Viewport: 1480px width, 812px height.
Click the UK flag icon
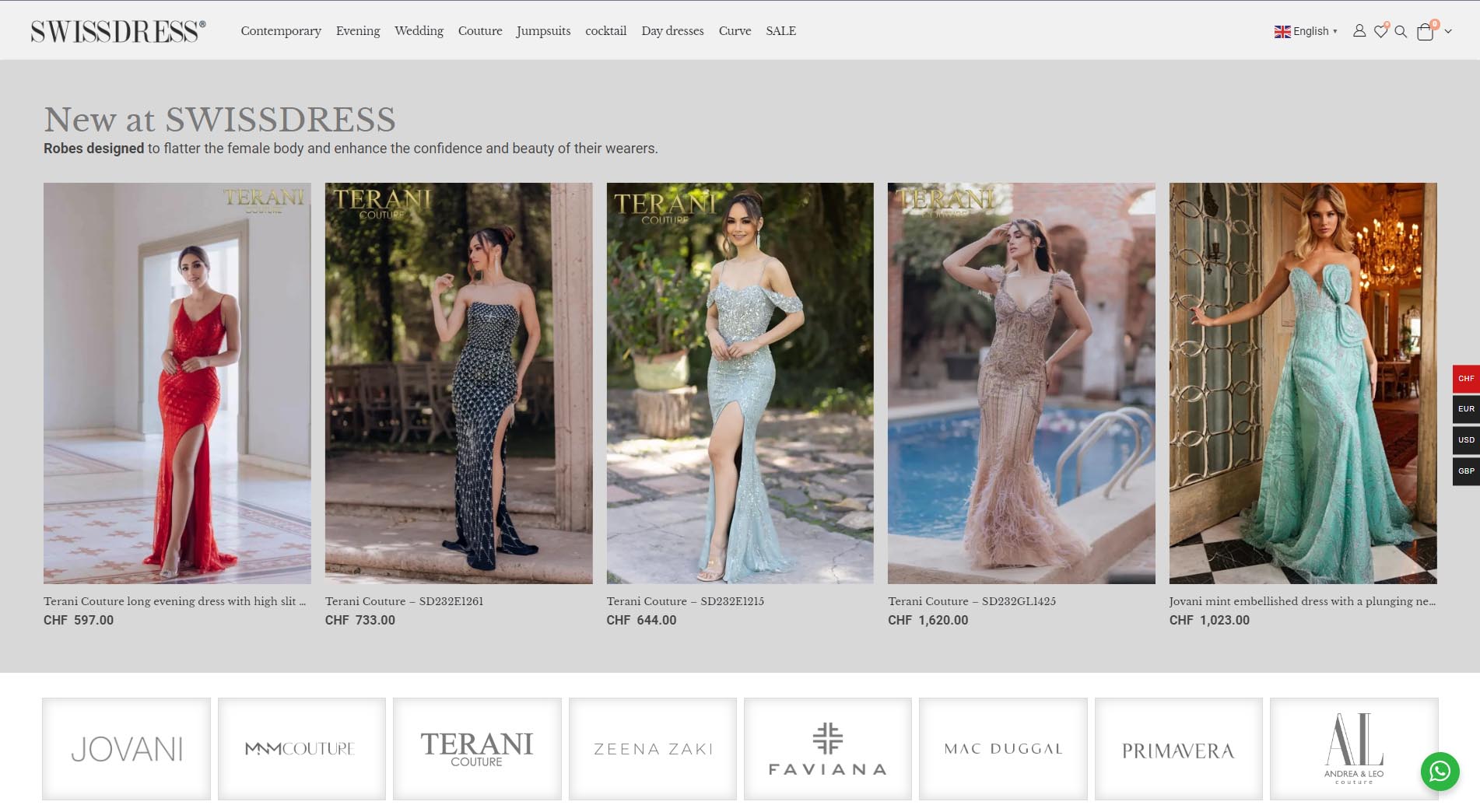click(1282, 32)
